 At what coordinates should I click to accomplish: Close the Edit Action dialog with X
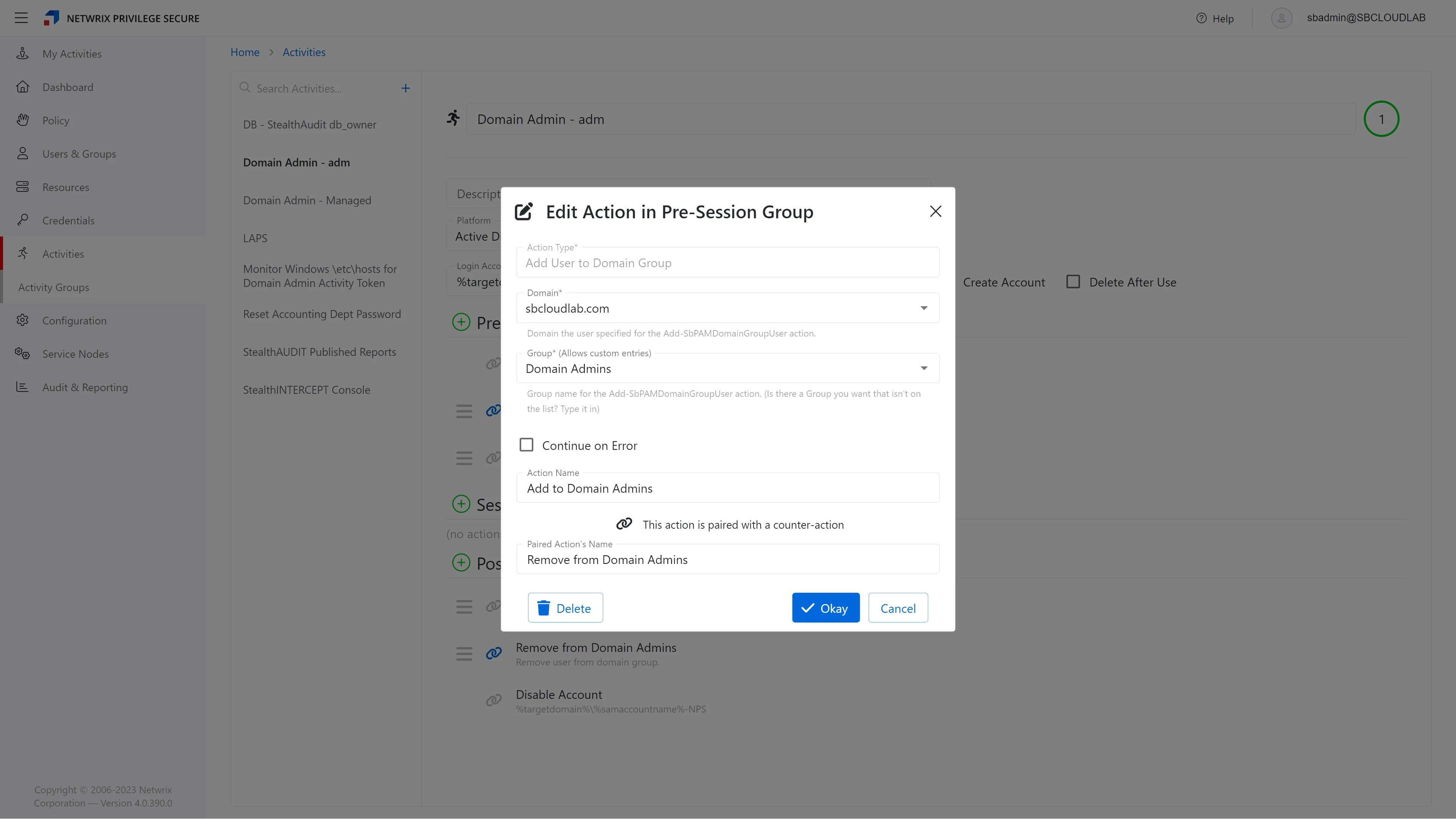pos(935,211)
